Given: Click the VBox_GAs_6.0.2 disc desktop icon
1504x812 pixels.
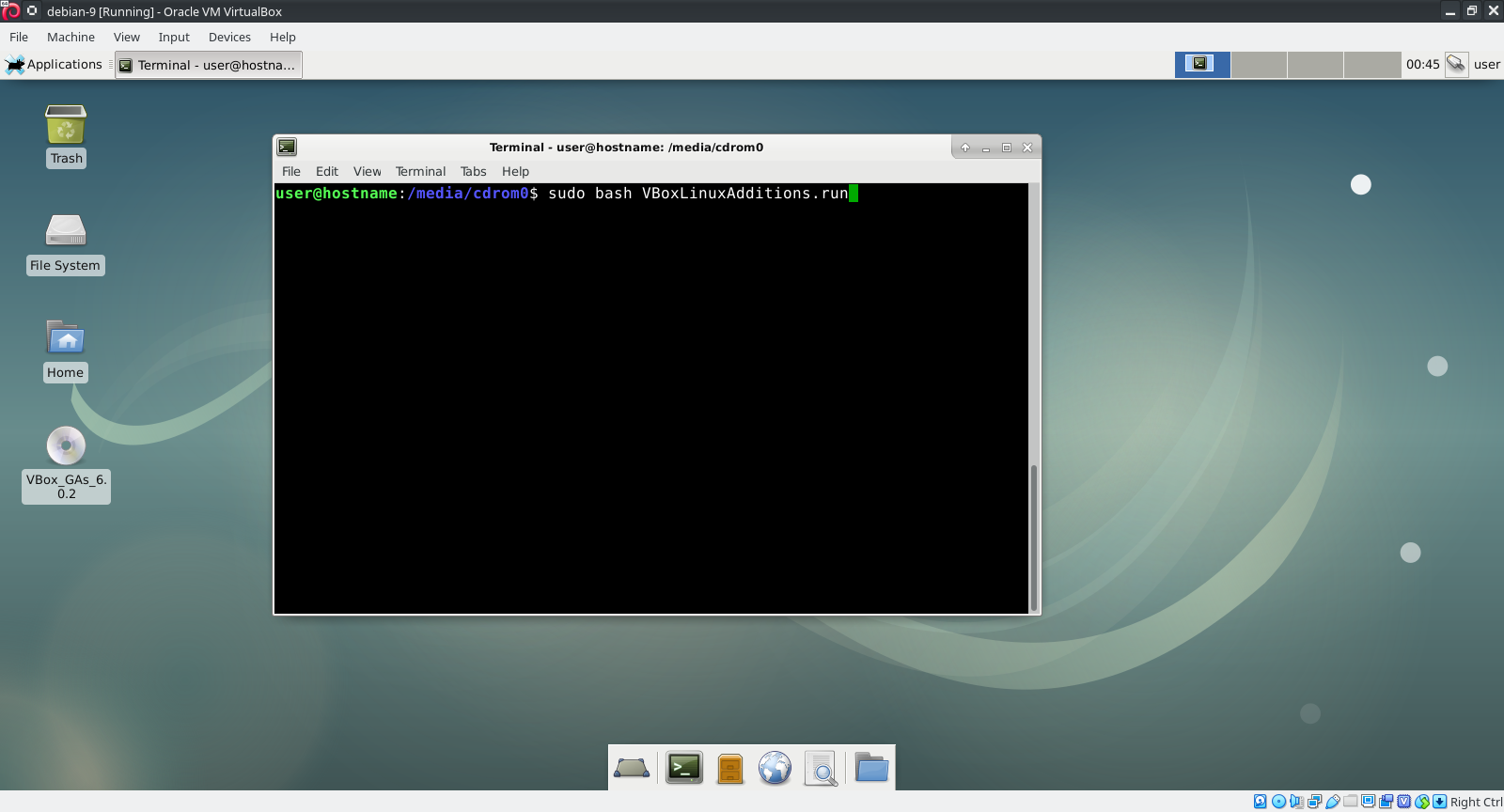Looking at the screenshot, I should point(66,446).
